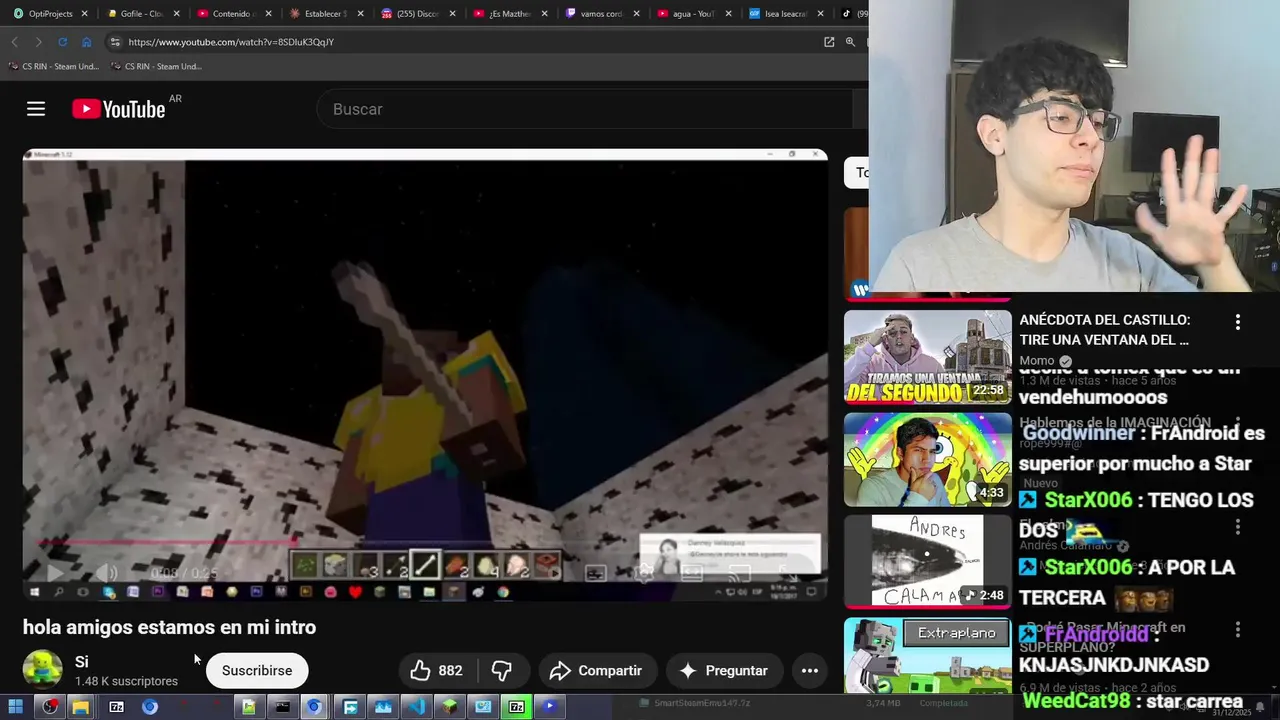Open ANÉCDOTA DEL CASTILLO video thumbnail

(928, 357)
